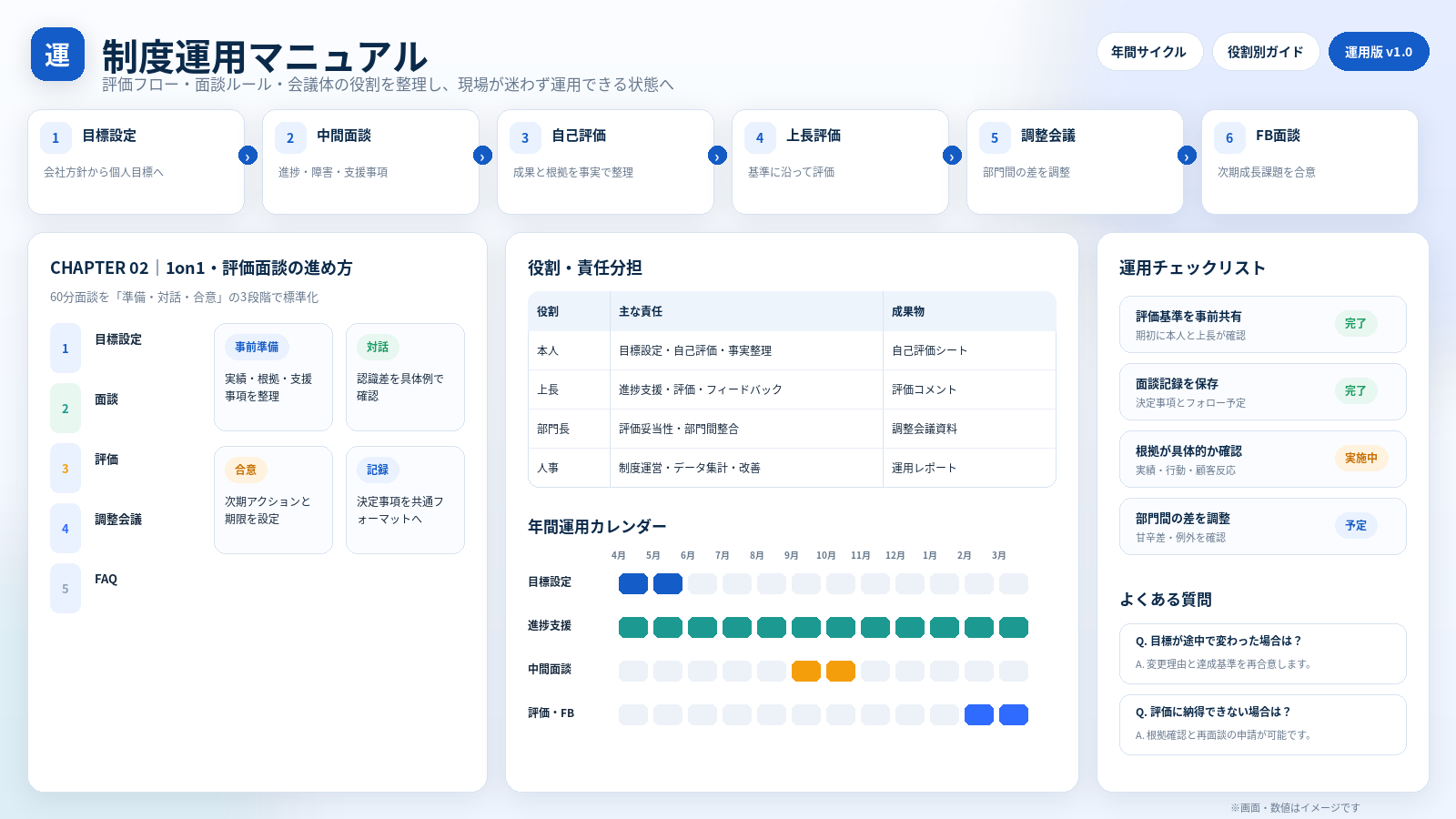The width and height of the screenshot is (1456, 819).
Task: Open the 役割別ガイド pill button
Action: (1266, 52)
